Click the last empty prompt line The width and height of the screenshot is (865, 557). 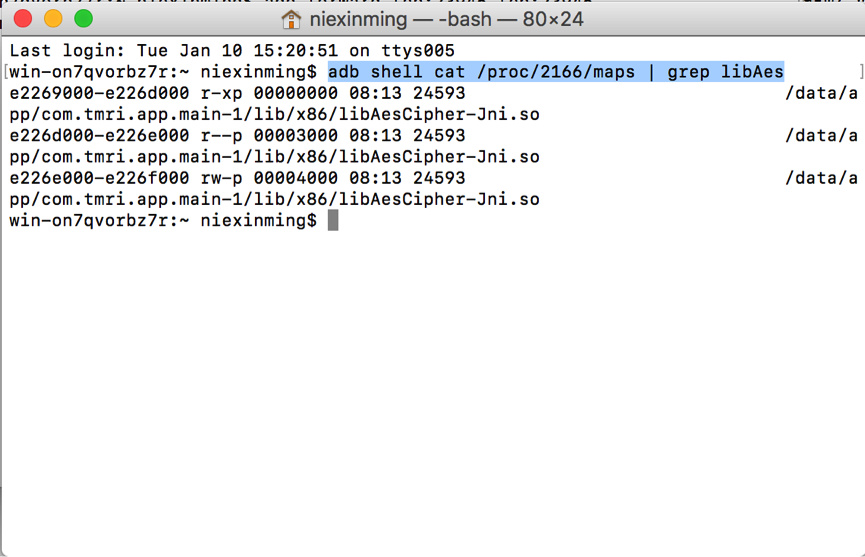click(163, 220)
